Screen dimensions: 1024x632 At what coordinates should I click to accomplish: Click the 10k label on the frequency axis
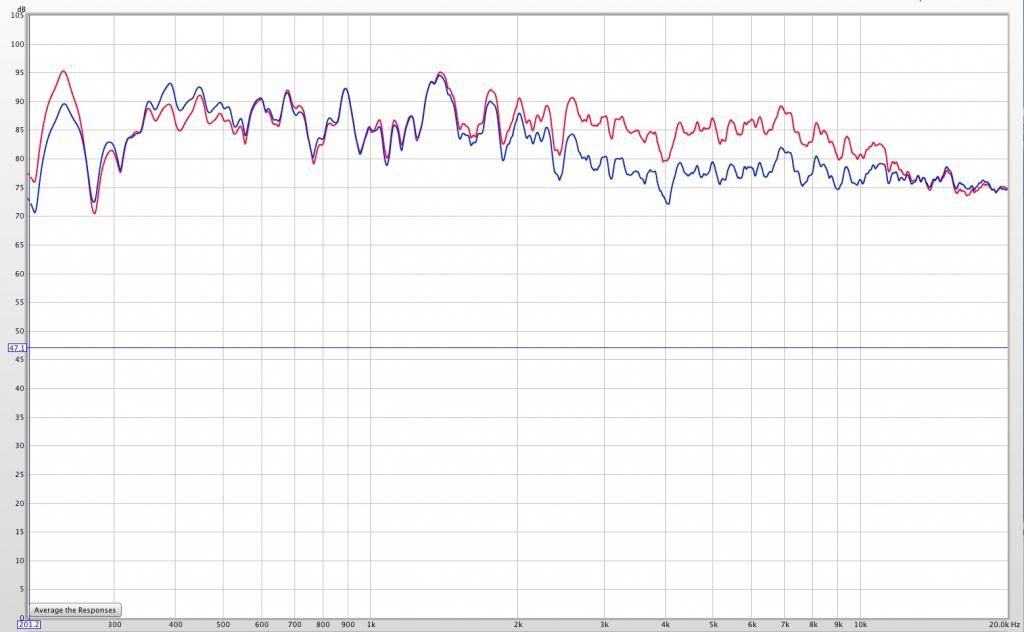[x=861, y=625]
